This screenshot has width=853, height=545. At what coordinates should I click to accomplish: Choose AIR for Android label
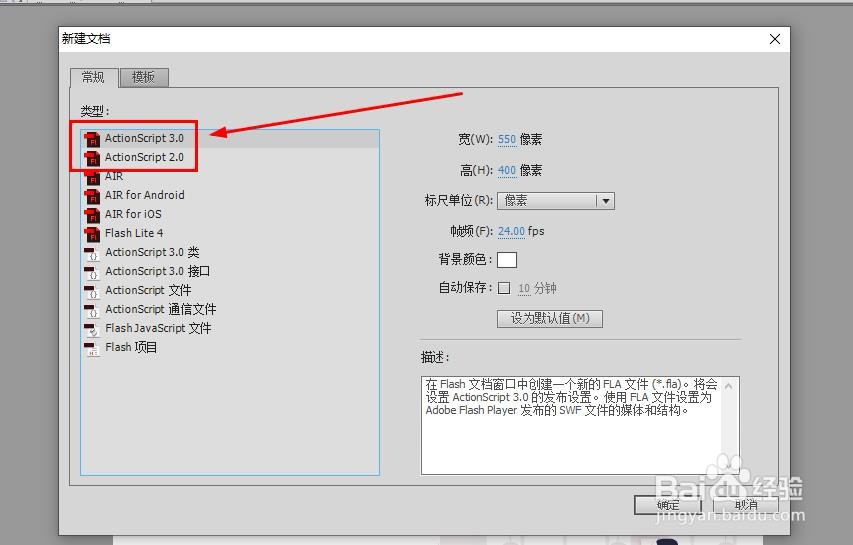[145, 195]
